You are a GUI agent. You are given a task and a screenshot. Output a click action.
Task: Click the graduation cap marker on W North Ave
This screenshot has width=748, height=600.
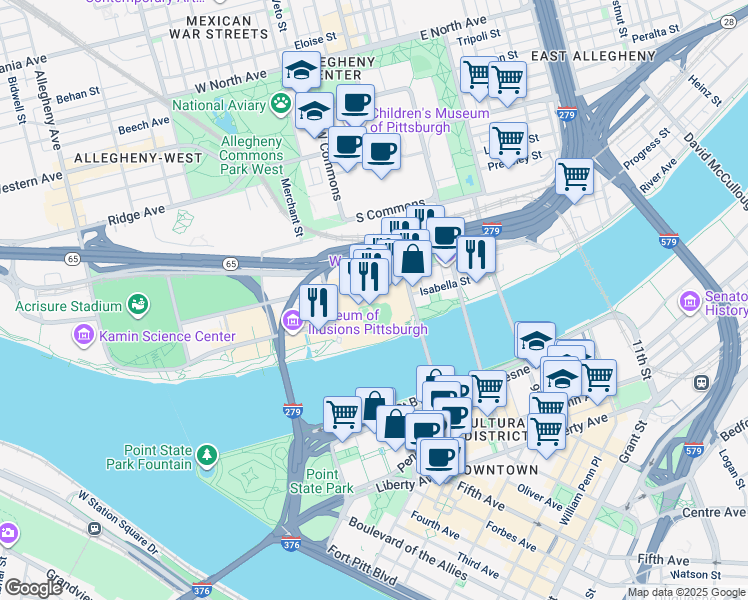(x=301, y=71)
